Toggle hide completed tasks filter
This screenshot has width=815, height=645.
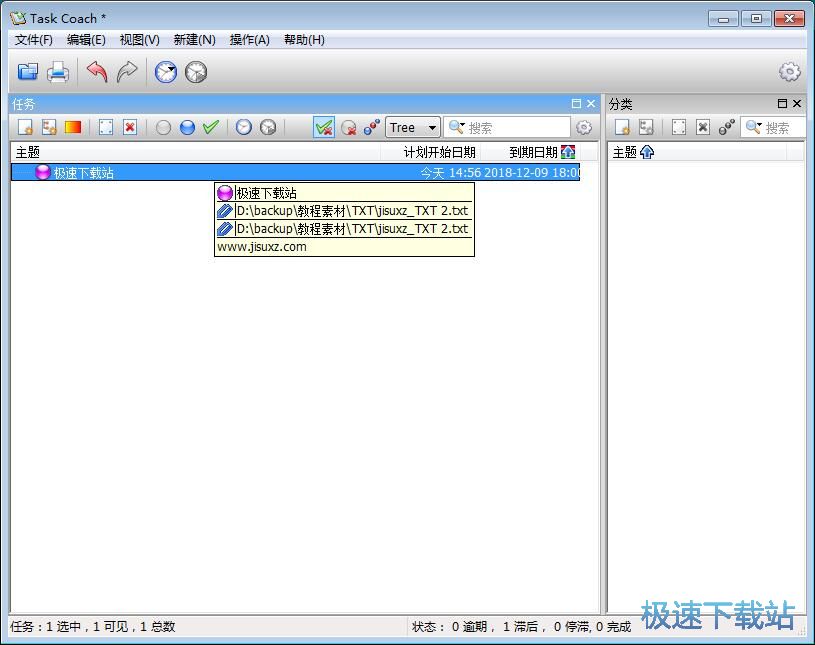[324, 127]
